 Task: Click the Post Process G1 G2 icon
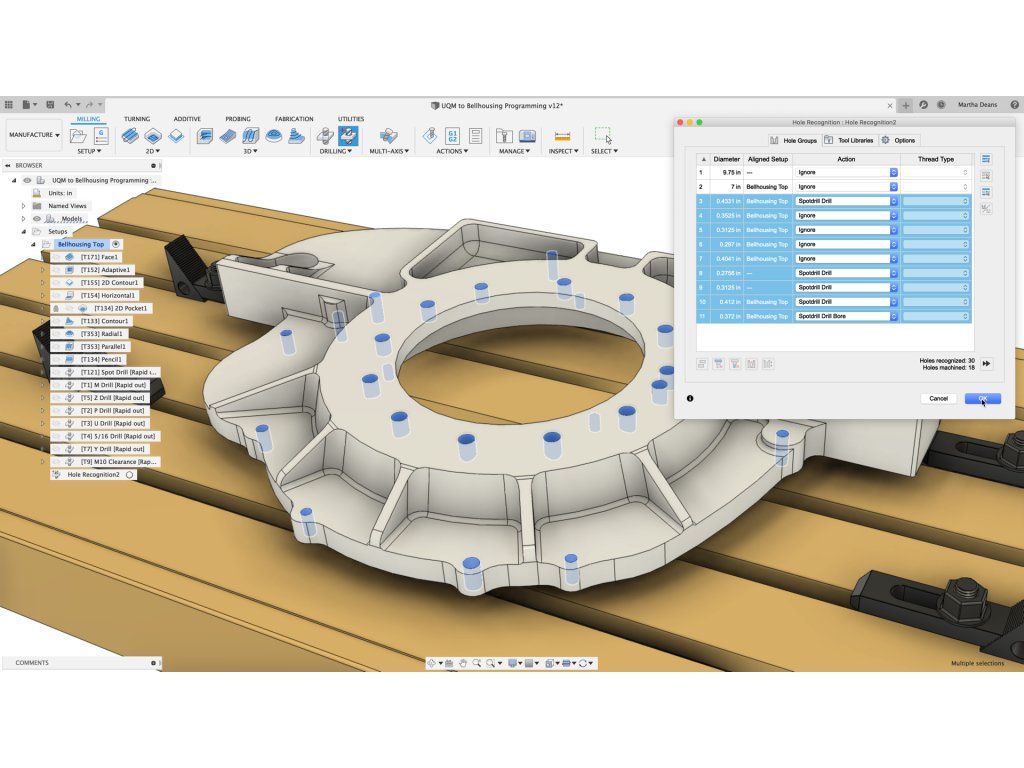coord(453,136)
